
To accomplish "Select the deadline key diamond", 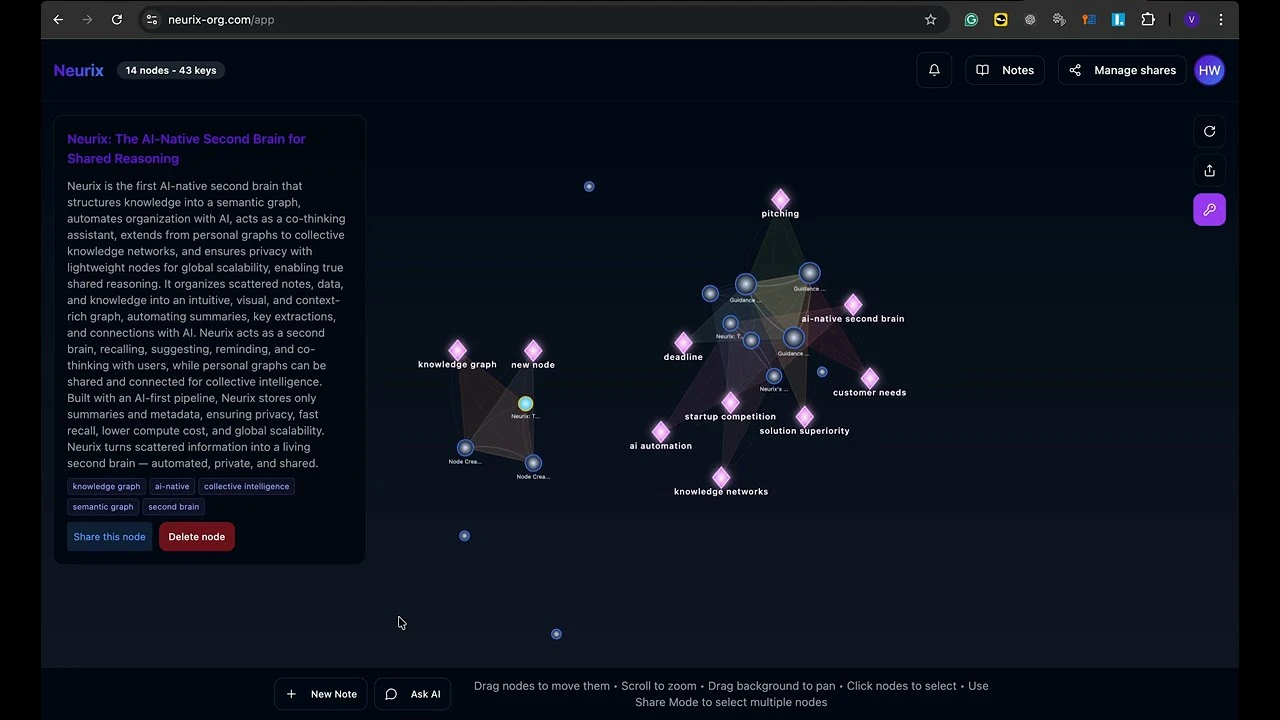I will (x=683, y=343).
